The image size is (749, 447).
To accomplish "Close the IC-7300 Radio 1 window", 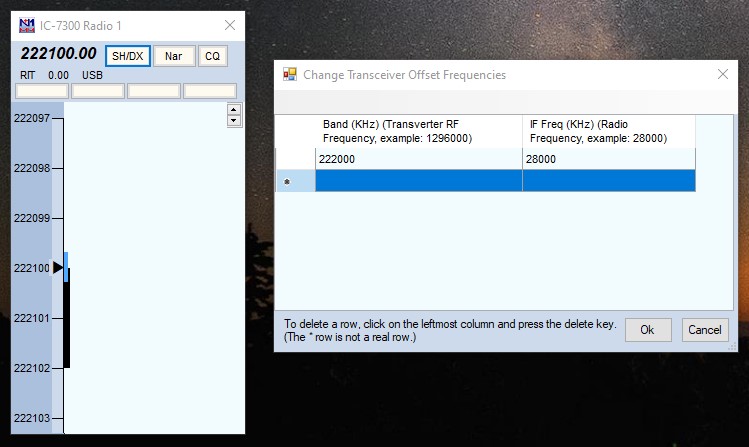I will [230, 25].
